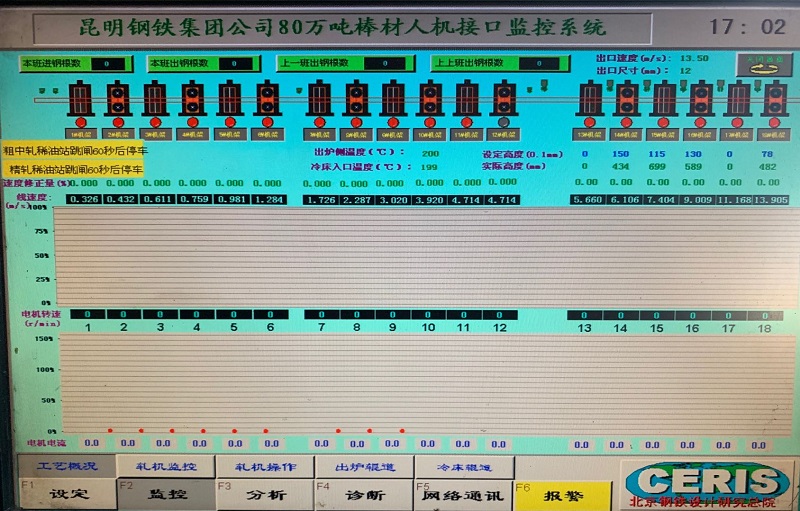
Task: Click the set height value 150
Action: coord(620,154)
